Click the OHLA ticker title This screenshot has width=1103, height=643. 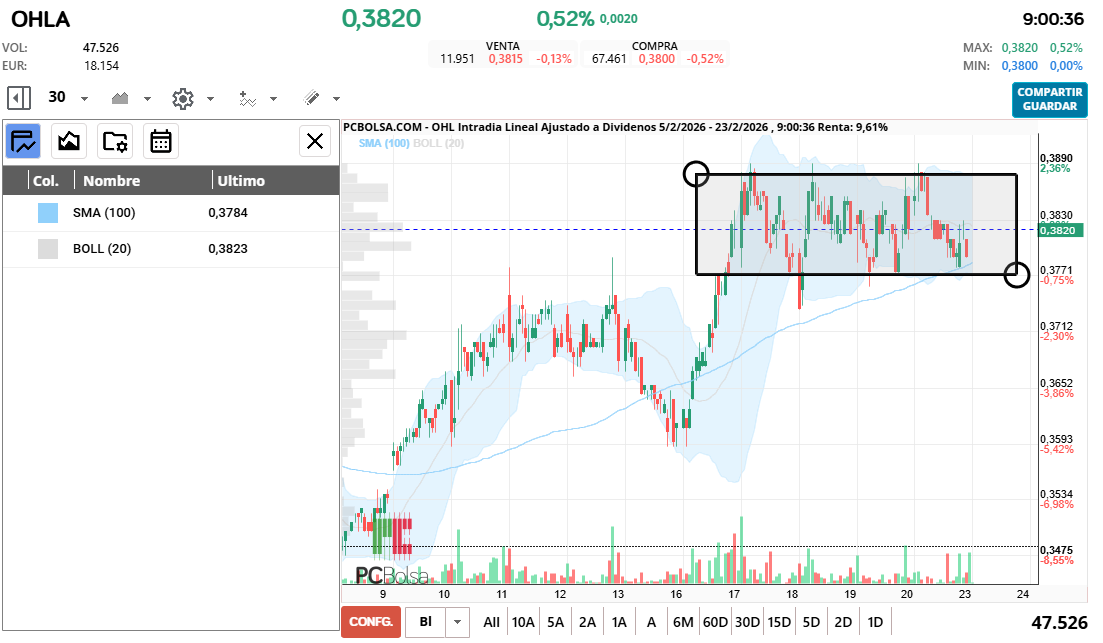(41, 19)
